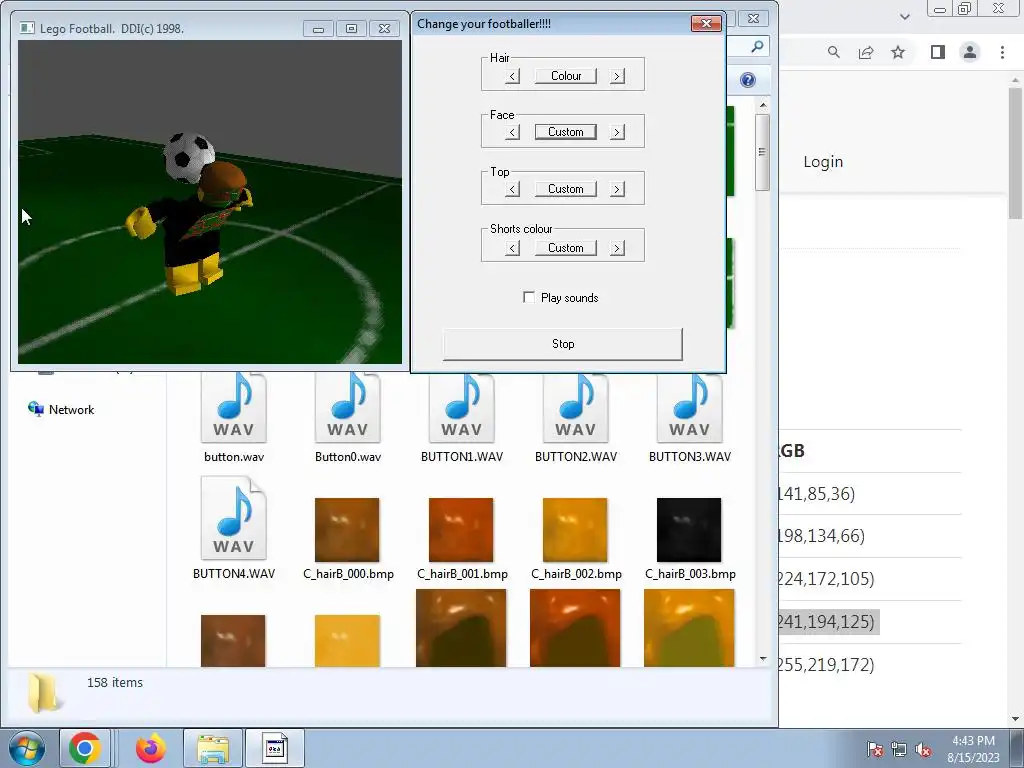
Task: Click the Chrome share page icon
Action: pyautogui.click(x=866, y=52)
